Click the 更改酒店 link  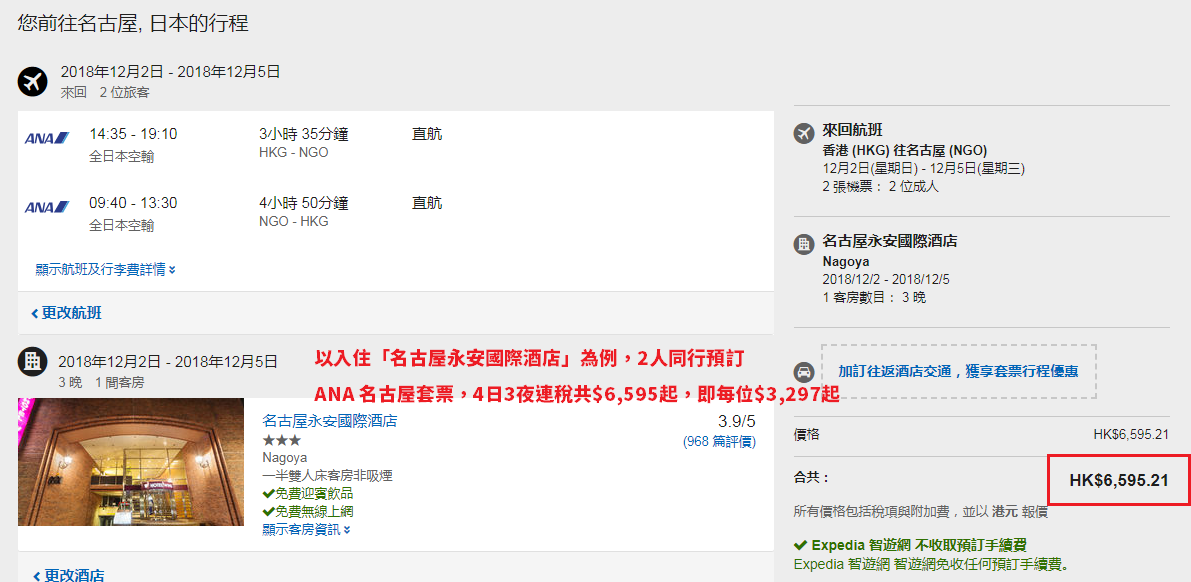click(68, 575)
